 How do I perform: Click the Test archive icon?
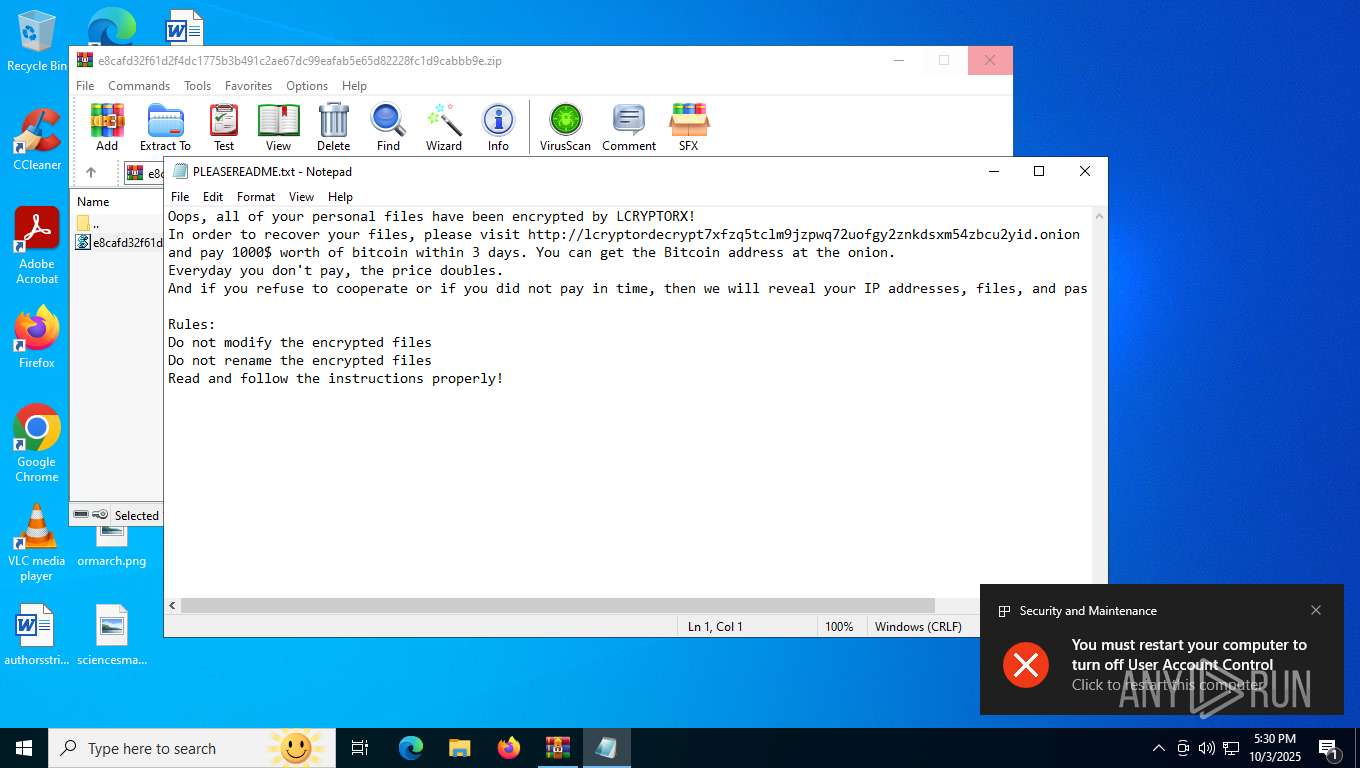[x=224, y=127]
